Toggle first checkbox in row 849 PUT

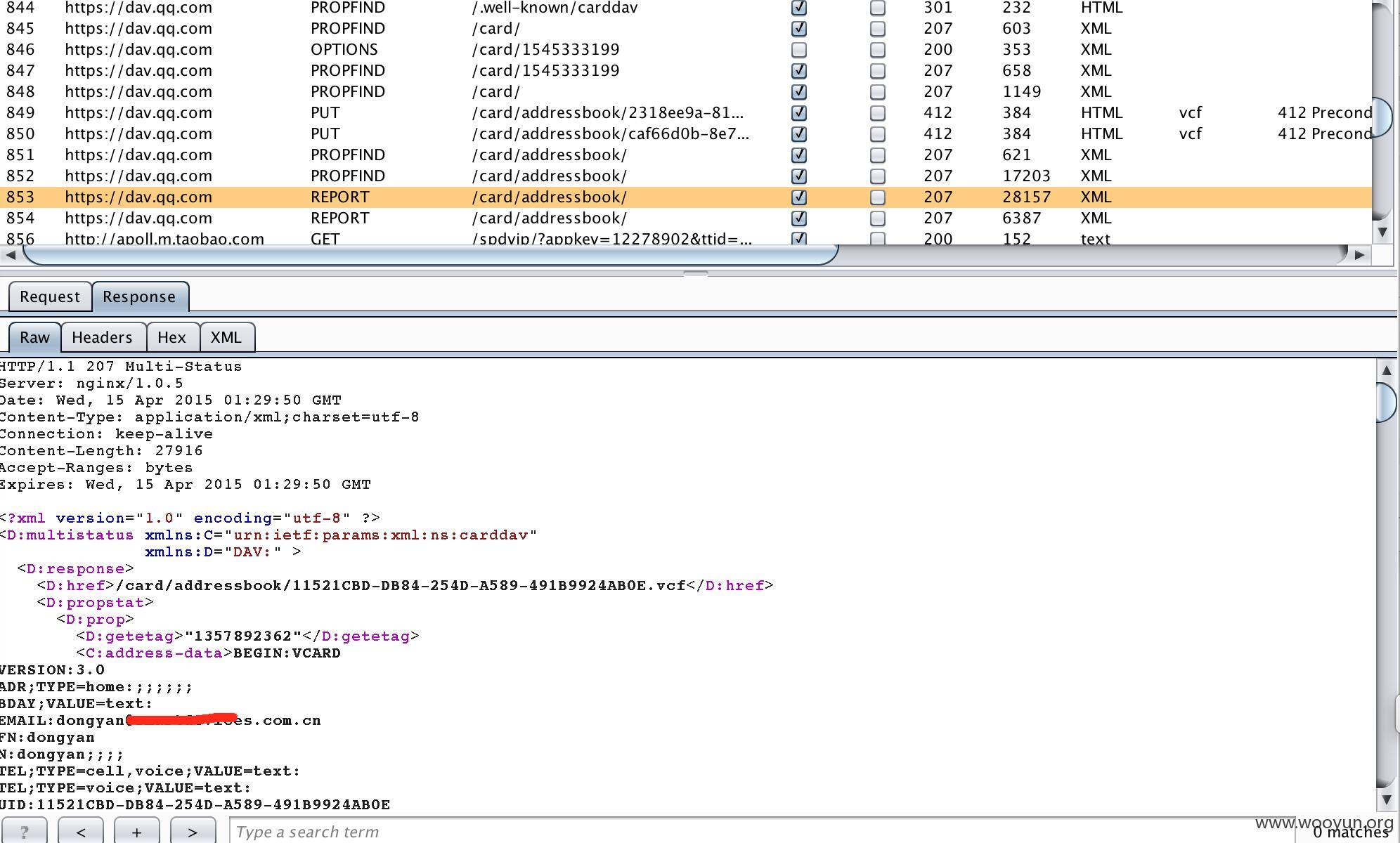799,113
